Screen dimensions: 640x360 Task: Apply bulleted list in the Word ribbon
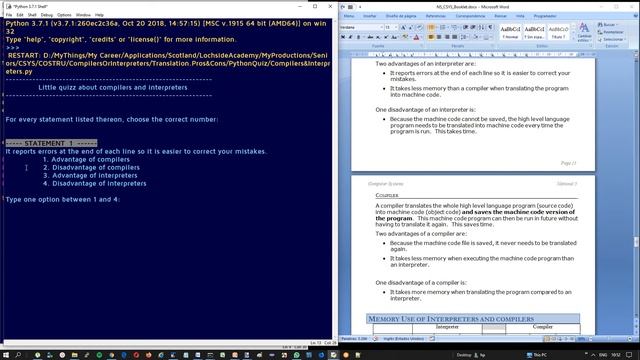[x=431, y=27]
